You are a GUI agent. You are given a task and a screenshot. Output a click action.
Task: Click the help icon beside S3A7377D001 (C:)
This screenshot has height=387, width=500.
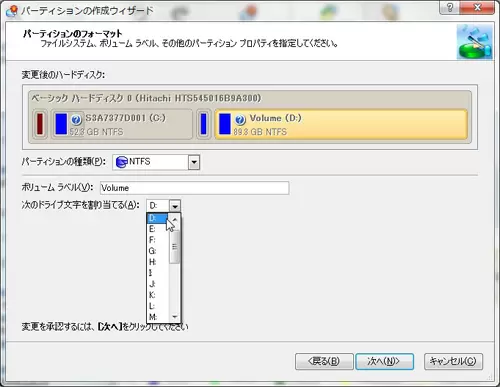coord(76,119)
